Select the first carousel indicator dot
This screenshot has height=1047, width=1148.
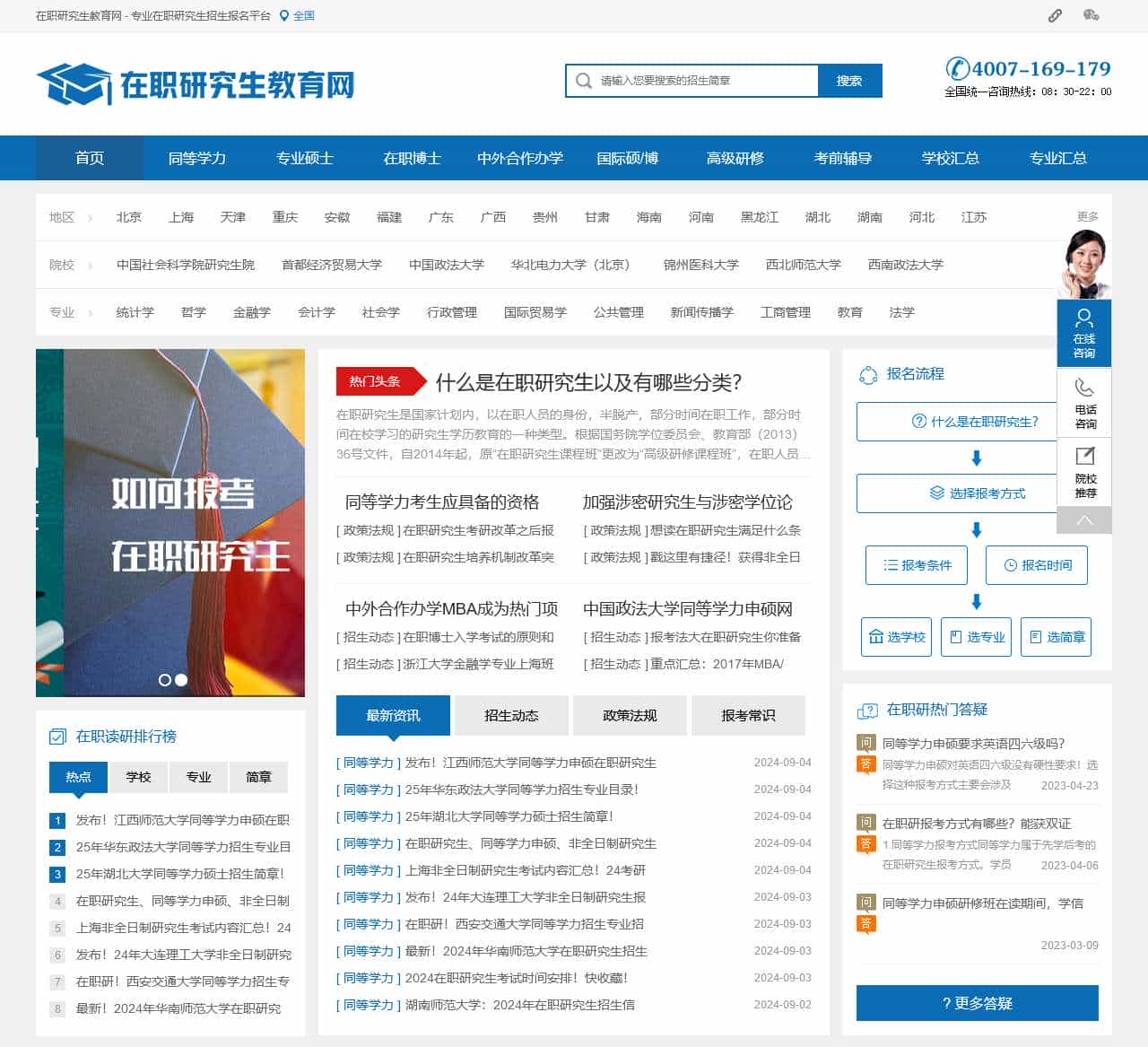click(x=164, y=681)
